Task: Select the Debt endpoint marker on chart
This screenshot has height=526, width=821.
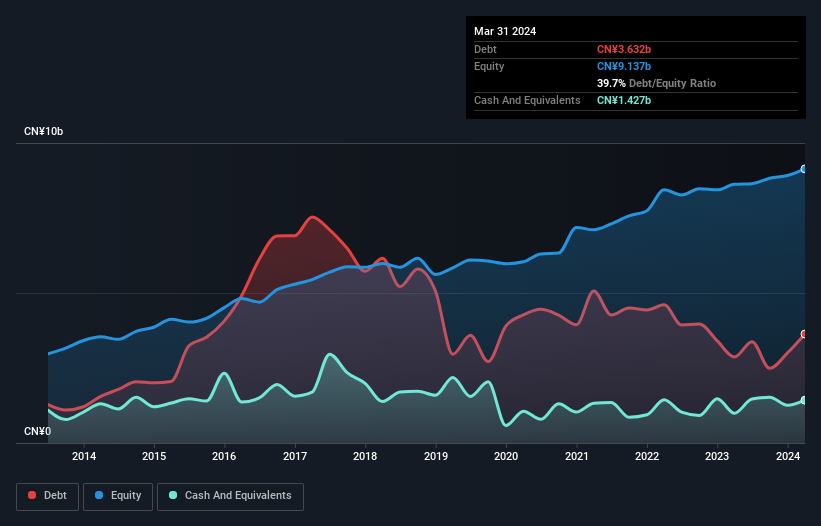Action: click(x=804, y=334)
